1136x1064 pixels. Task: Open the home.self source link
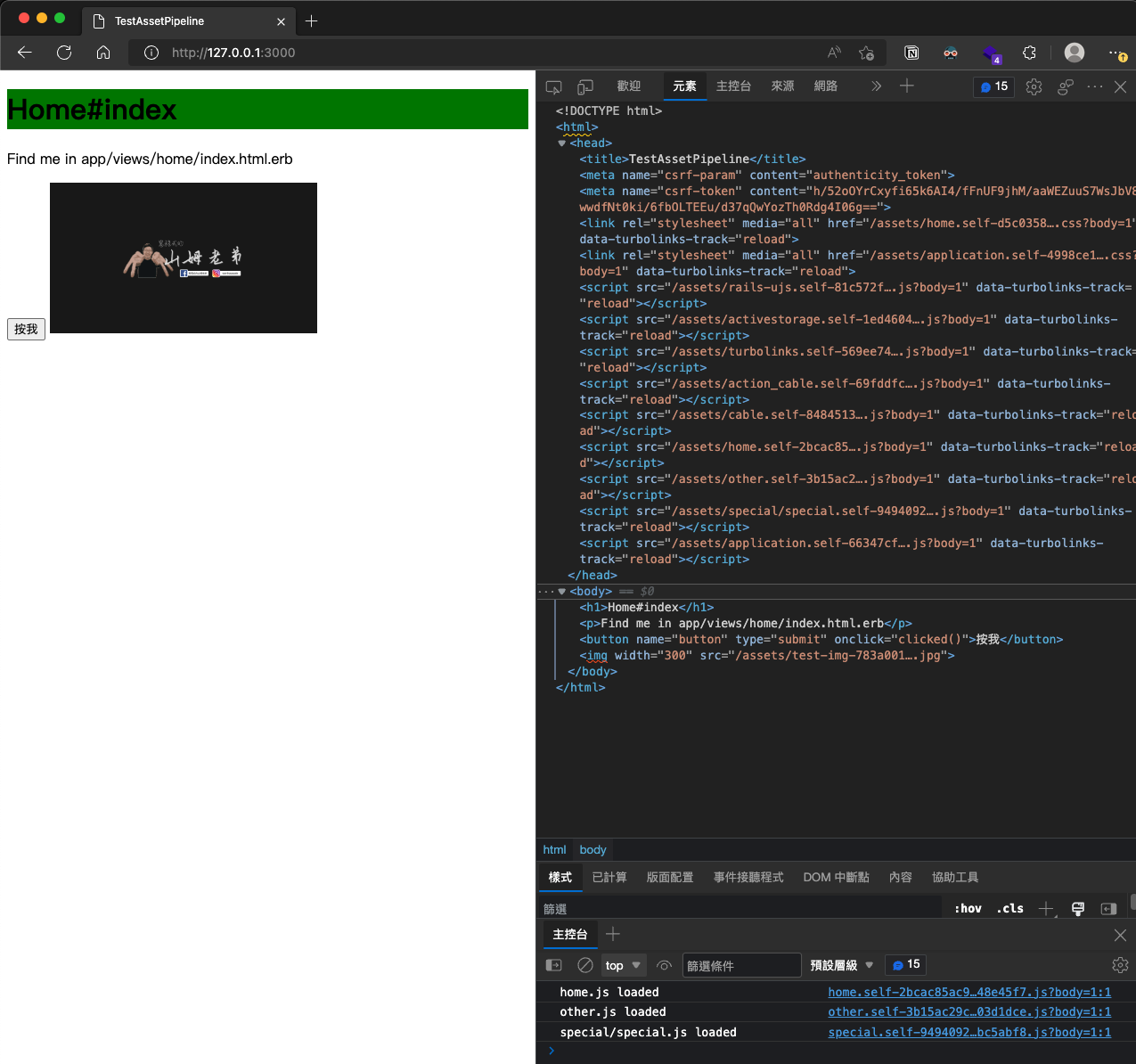(x=969, y=992)
